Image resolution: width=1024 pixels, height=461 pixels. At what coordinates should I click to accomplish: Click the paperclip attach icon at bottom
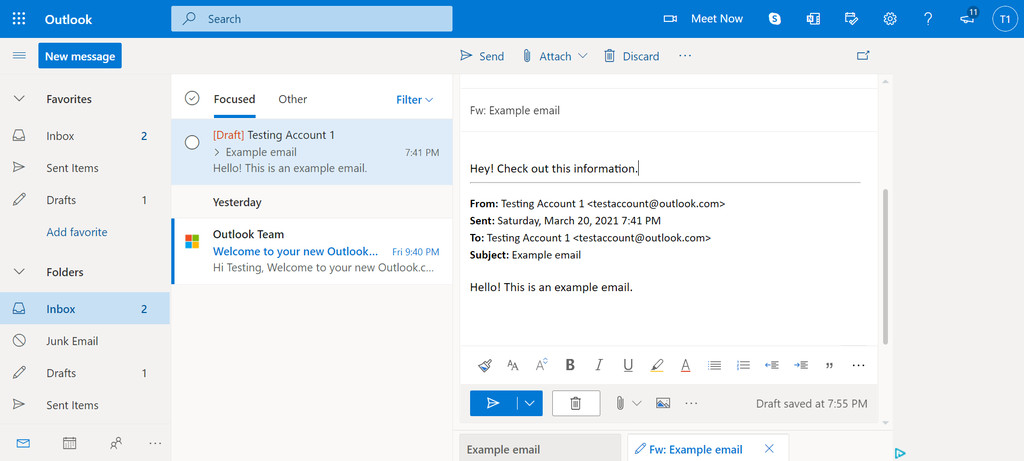(x=619, y=403)
